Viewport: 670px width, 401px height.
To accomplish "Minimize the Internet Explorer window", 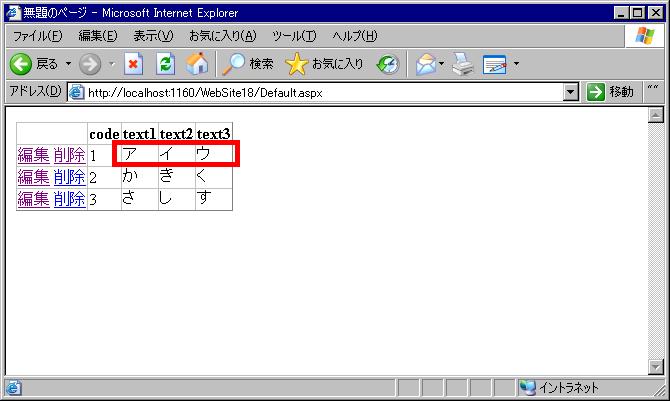I will click(622, 13).
